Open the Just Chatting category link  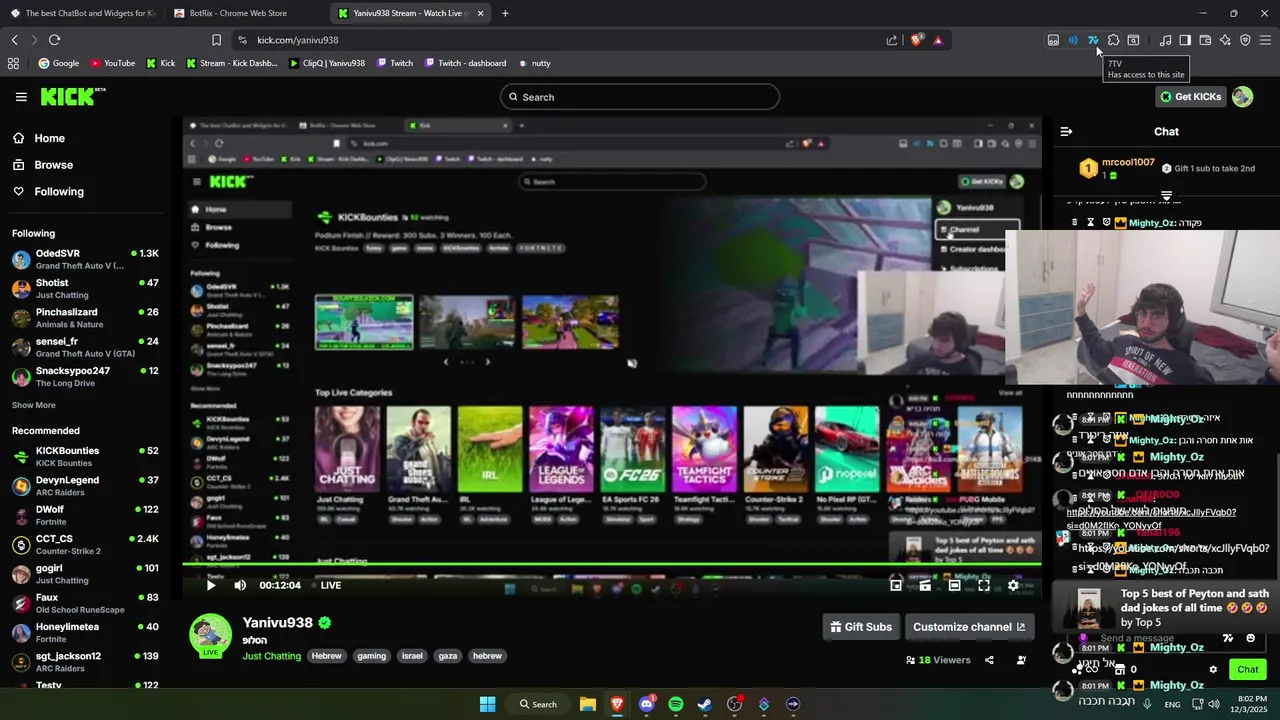[x=271, y=656]
